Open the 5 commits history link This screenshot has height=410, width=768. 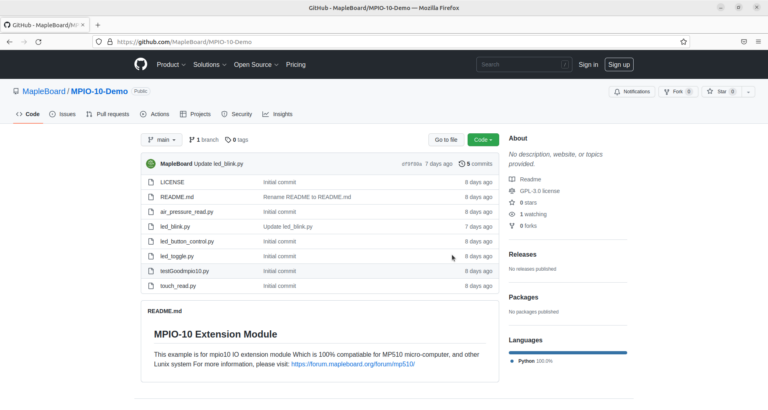476,164
